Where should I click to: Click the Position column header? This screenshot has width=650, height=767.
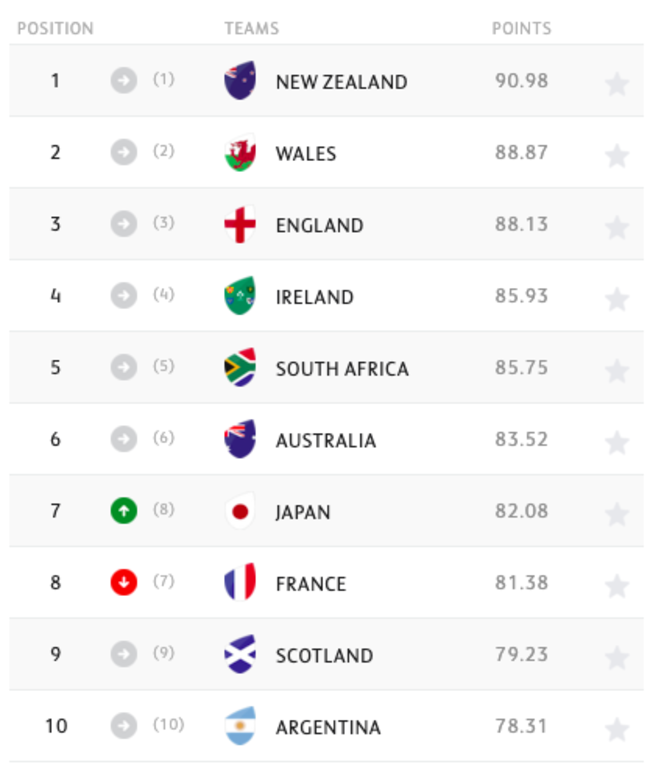(55, 28)
